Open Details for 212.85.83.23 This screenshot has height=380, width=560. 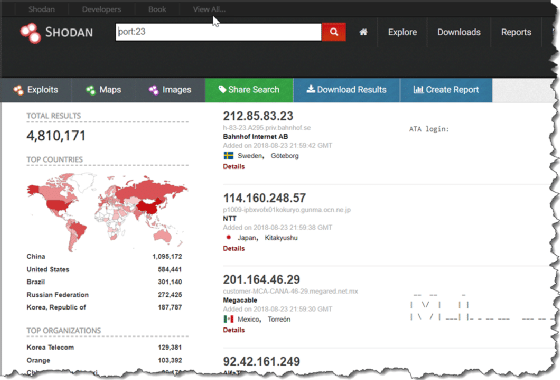tap(234, 166)
